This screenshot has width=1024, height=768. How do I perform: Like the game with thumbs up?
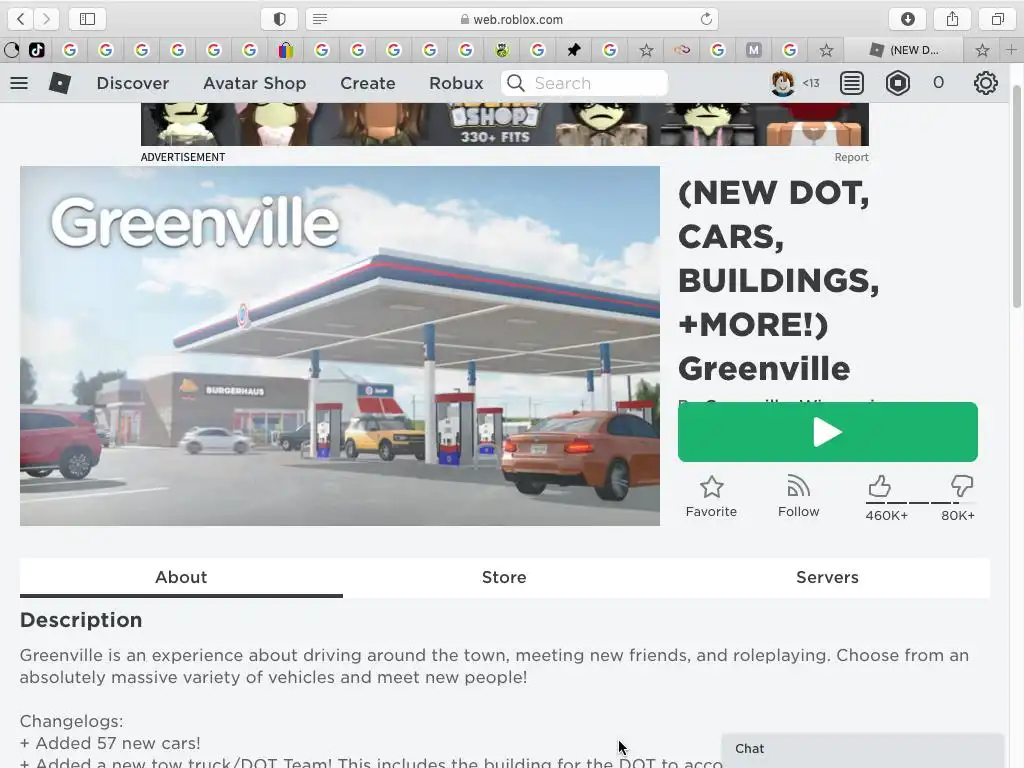[x=880, y=486]
